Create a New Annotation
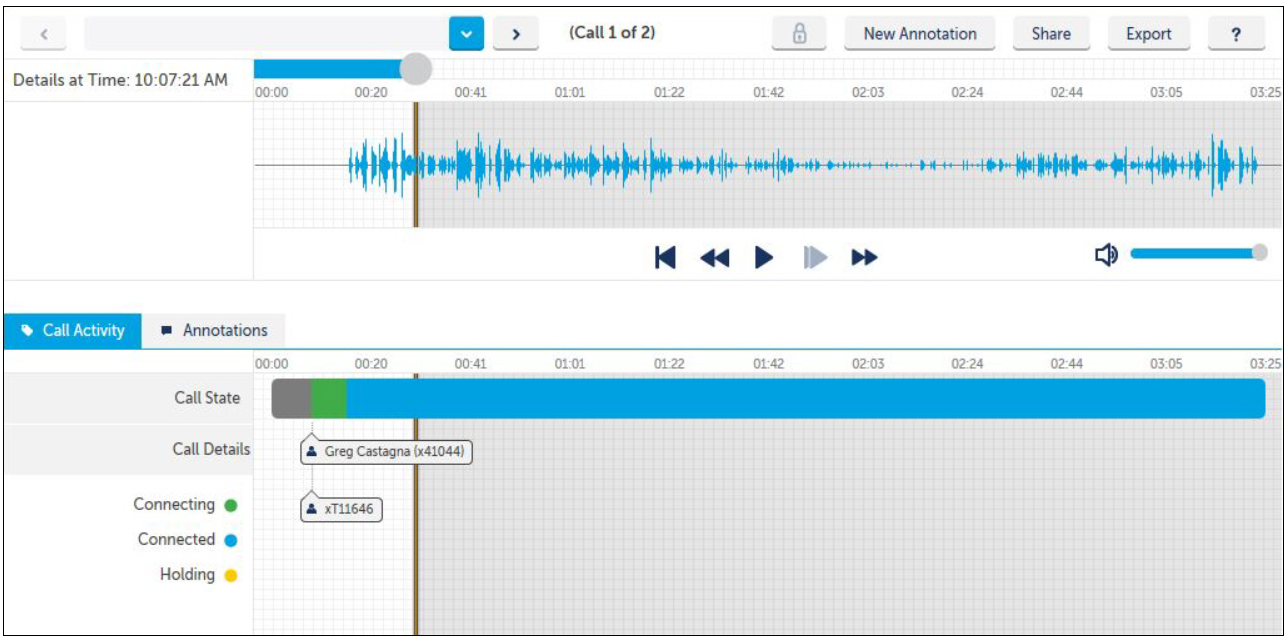This screenshot has width=1288, height=643. click(x=920, y=33)
